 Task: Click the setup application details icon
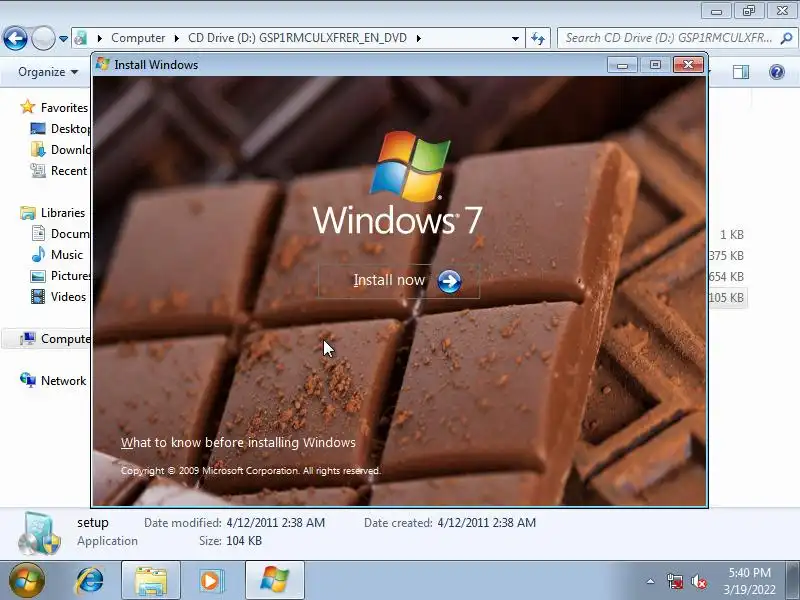39,533
